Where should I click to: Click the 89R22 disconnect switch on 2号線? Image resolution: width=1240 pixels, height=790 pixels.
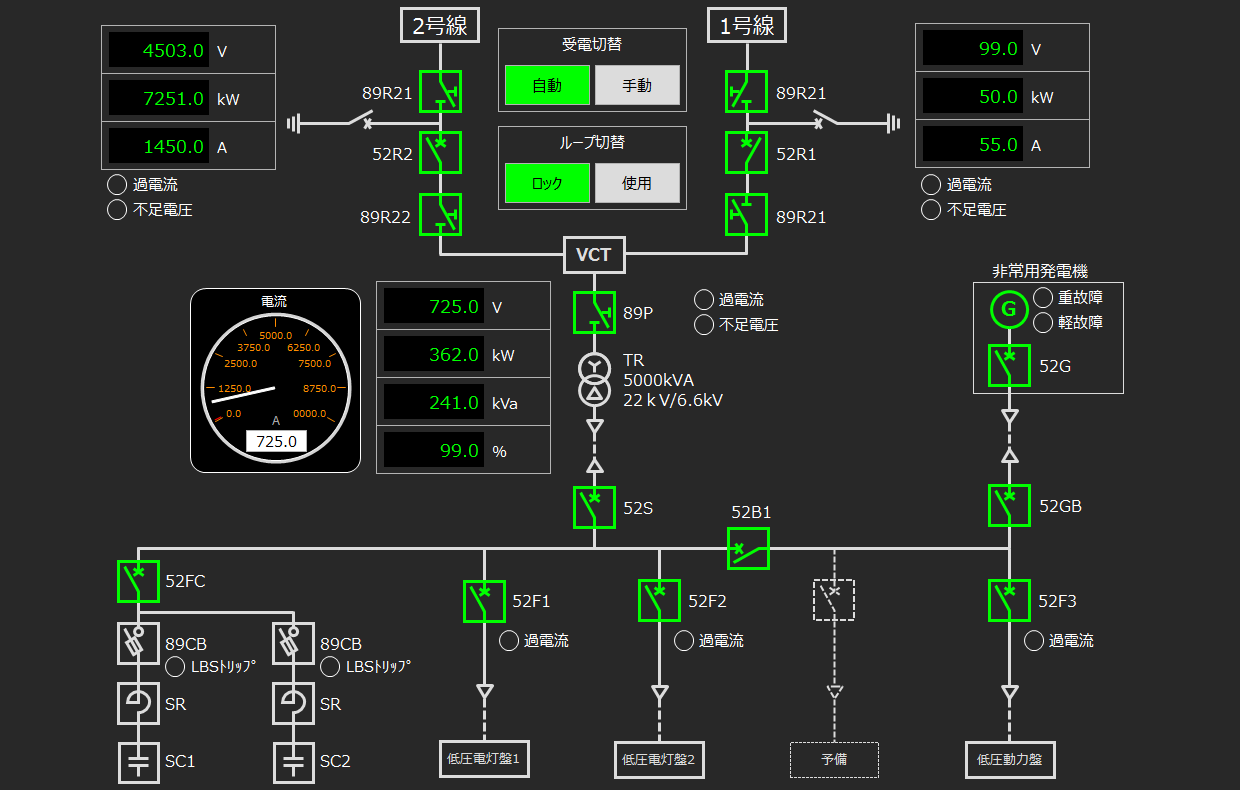click(440, 215)
